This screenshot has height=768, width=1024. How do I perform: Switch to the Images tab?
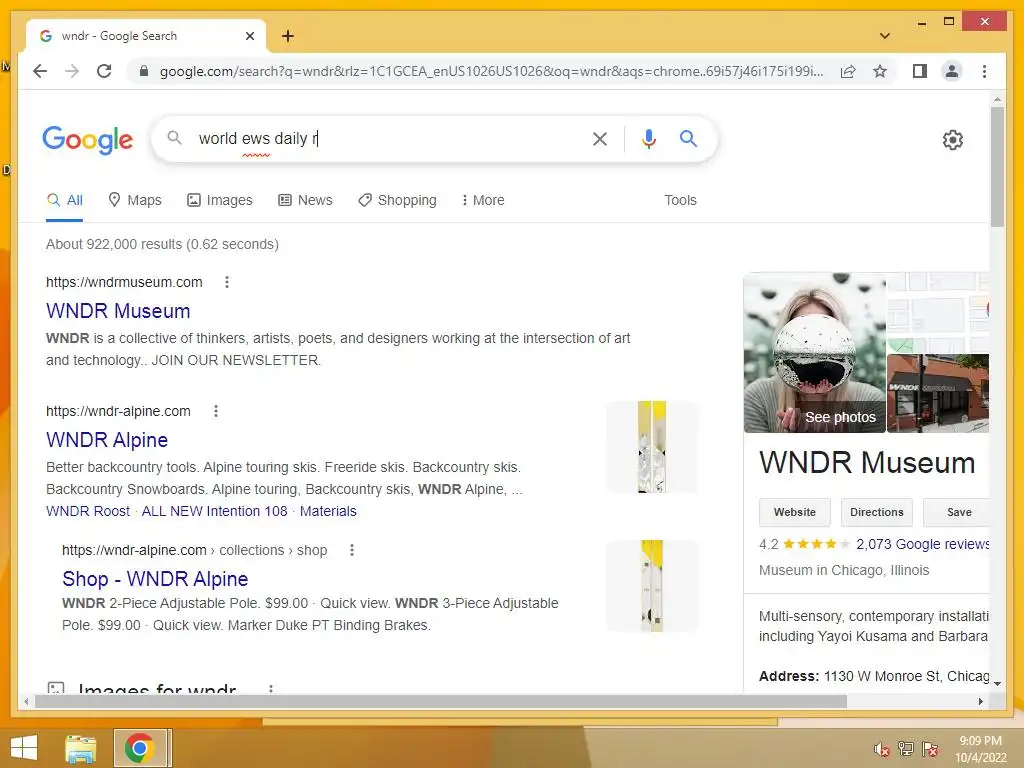pos(219,200)
